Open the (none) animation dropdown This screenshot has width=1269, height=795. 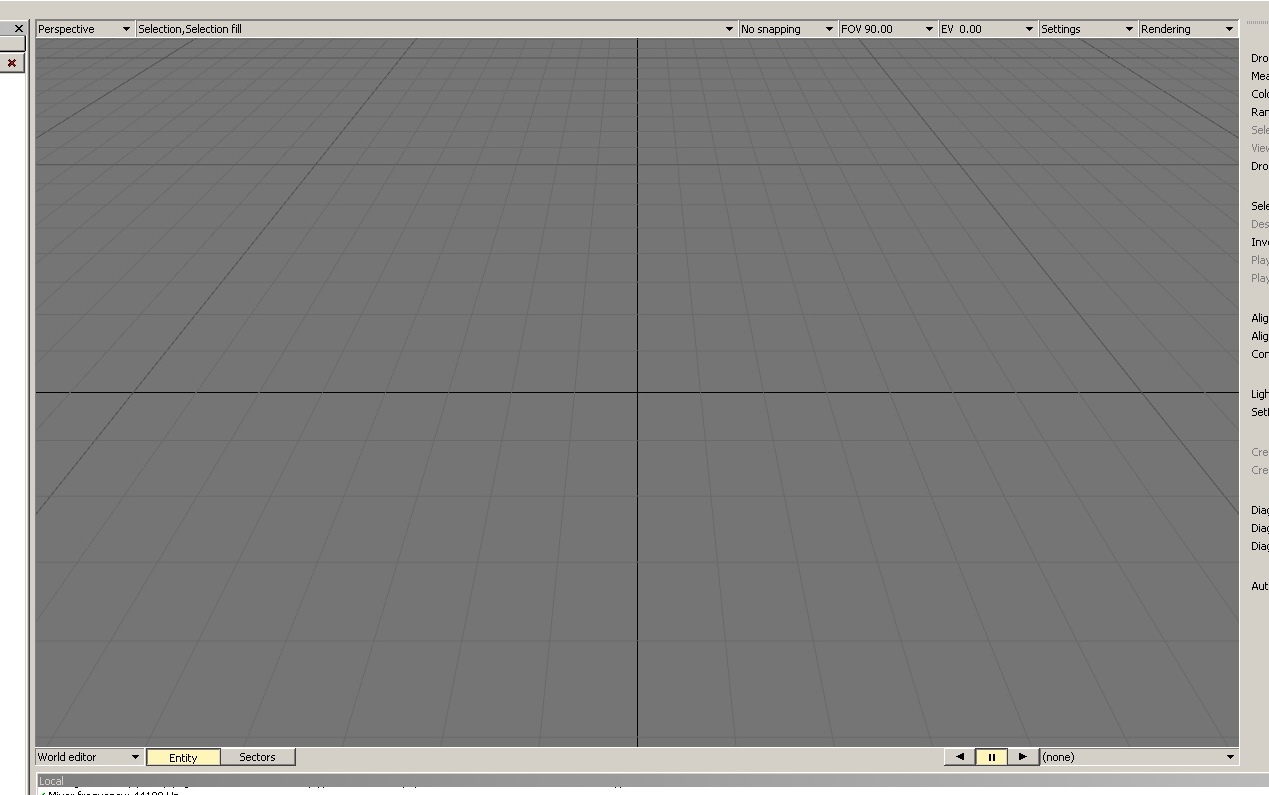1139,757
